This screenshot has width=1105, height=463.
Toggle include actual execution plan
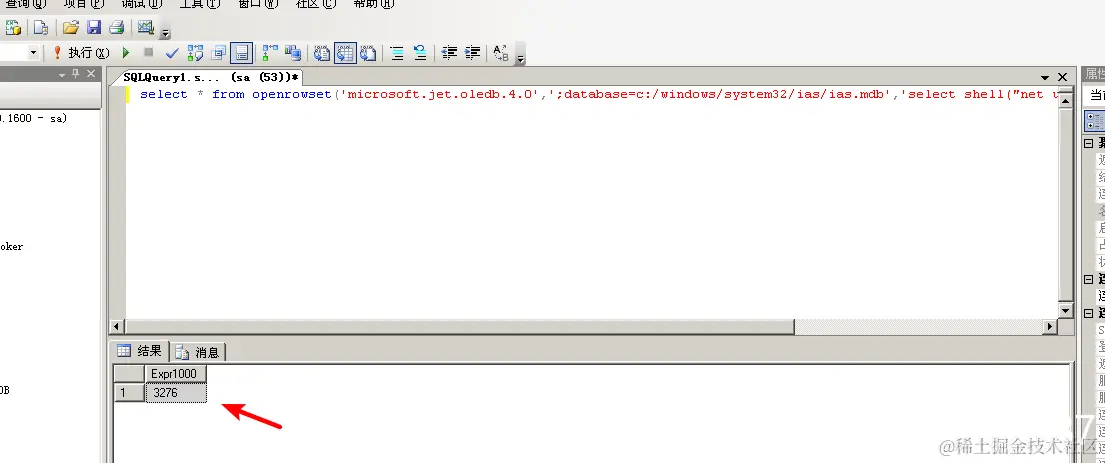[x=270, y=53]
